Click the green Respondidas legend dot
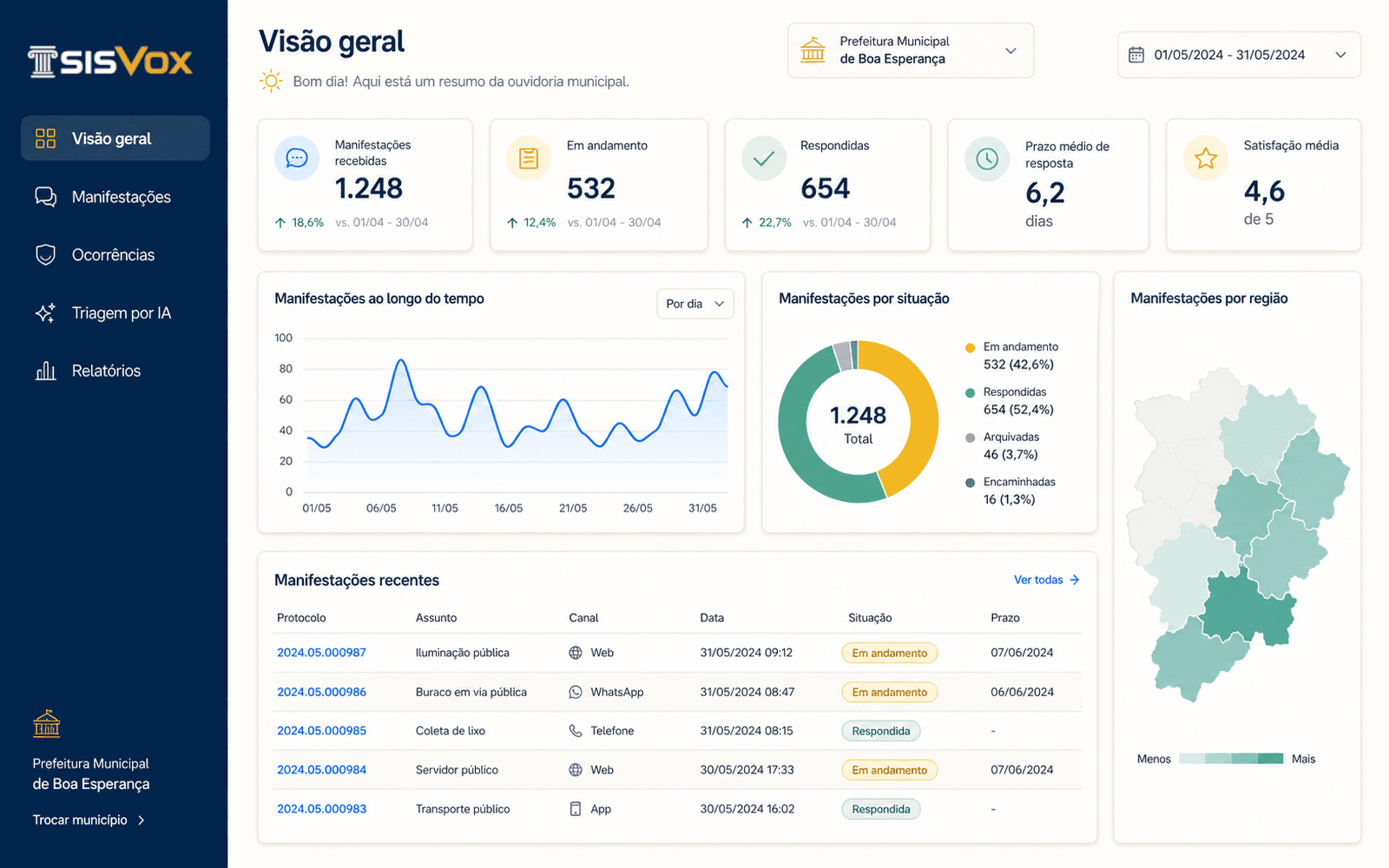This screenshot has height=868, width=1389. (970, 392)
